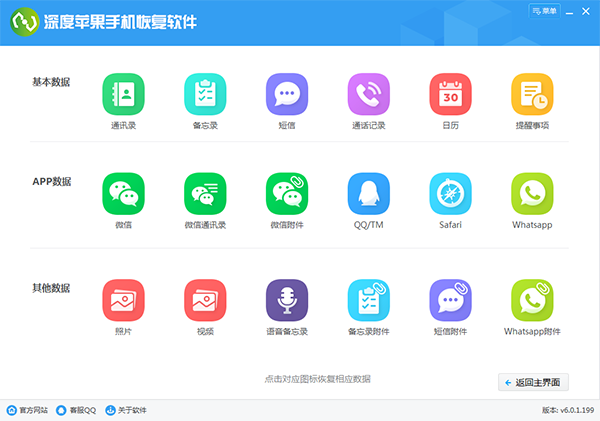Viewport: 600px width, 421px height.
Task: Open the 照片 photos icon
Action: point(123,299)
